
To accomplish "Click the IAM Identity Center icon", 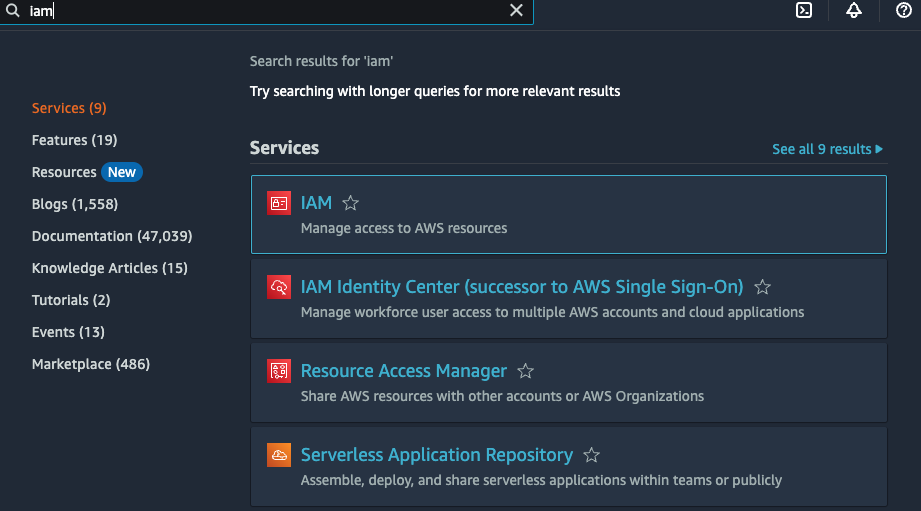I will [x=279, y=287].
